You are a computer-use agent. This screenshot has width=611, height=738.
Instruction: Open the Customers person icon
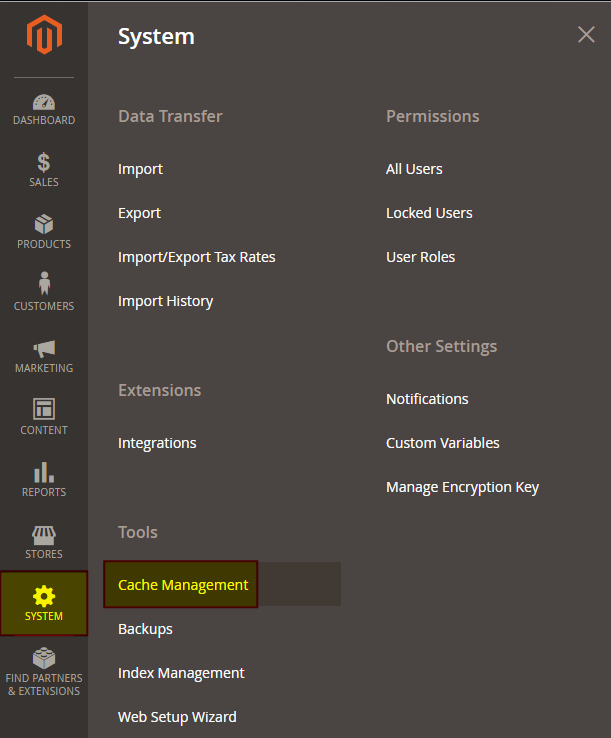tap(44, 285)
